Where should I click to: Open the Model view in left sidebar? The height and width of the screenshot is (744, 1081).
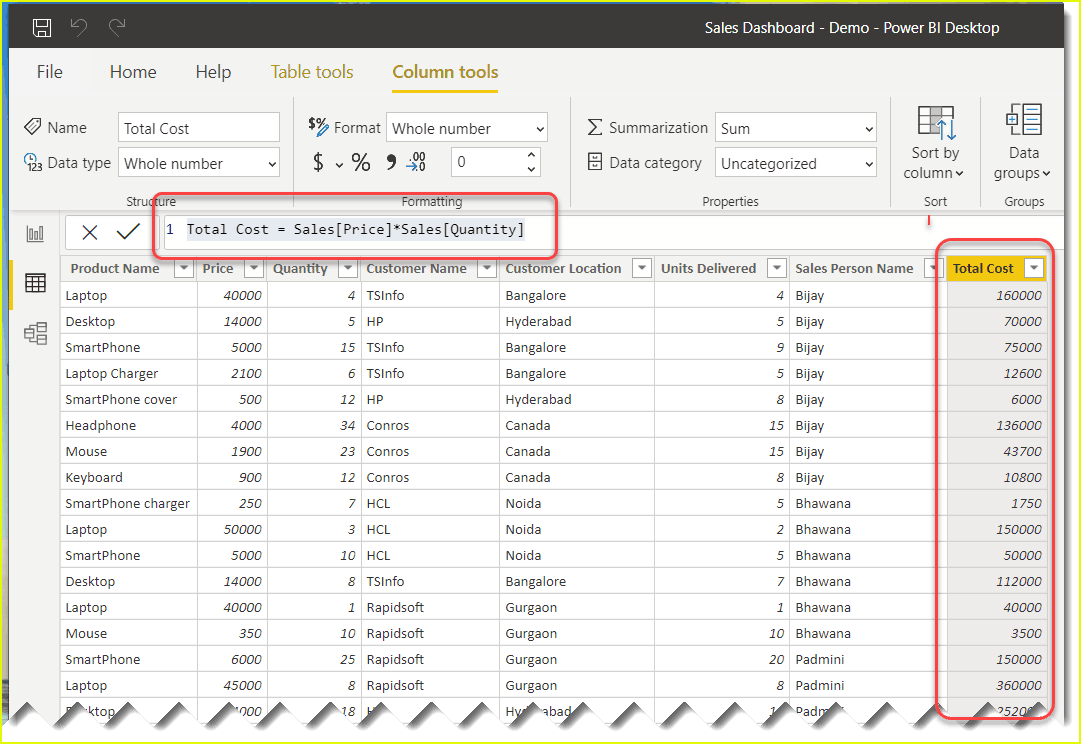click(35, 333)
